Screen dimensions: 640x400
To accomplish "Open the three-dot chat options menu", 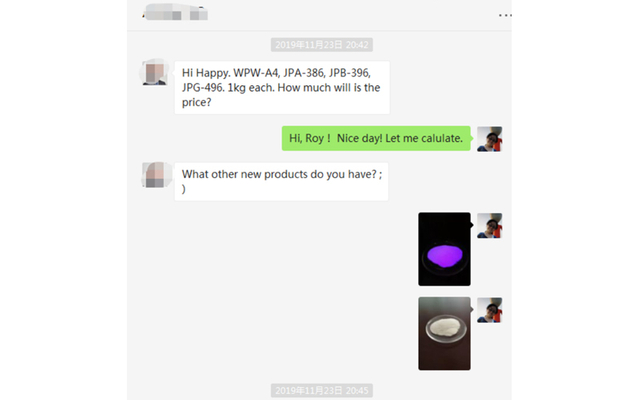I will coord(505,16).
